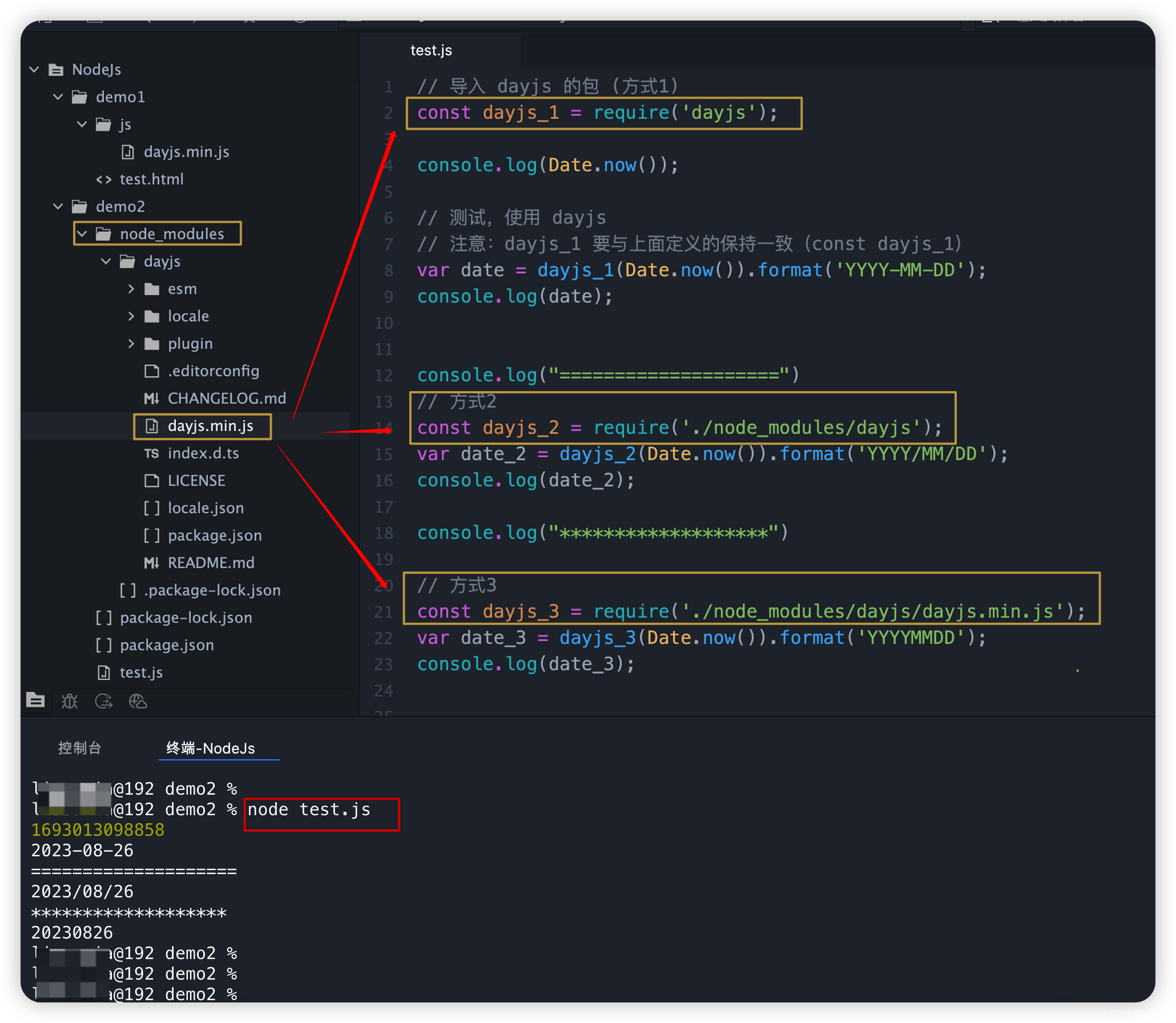
Task: Select the .editorconfig file name
Action: 214,371
